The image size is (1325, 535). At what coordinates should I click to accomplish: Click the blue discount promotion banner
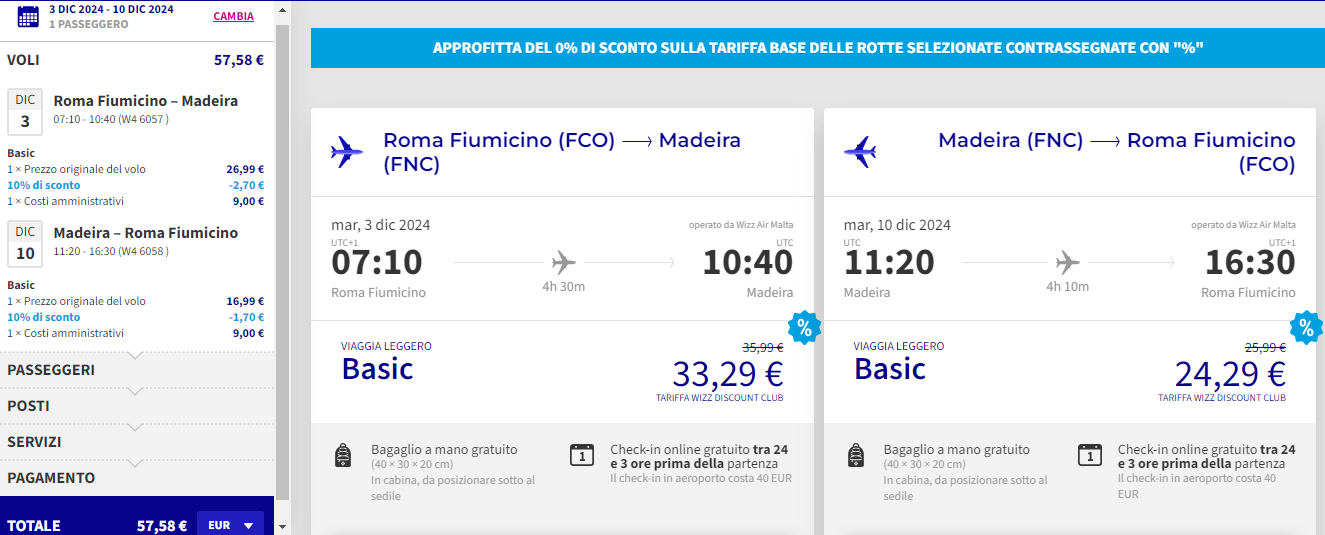tap(817, 48)
